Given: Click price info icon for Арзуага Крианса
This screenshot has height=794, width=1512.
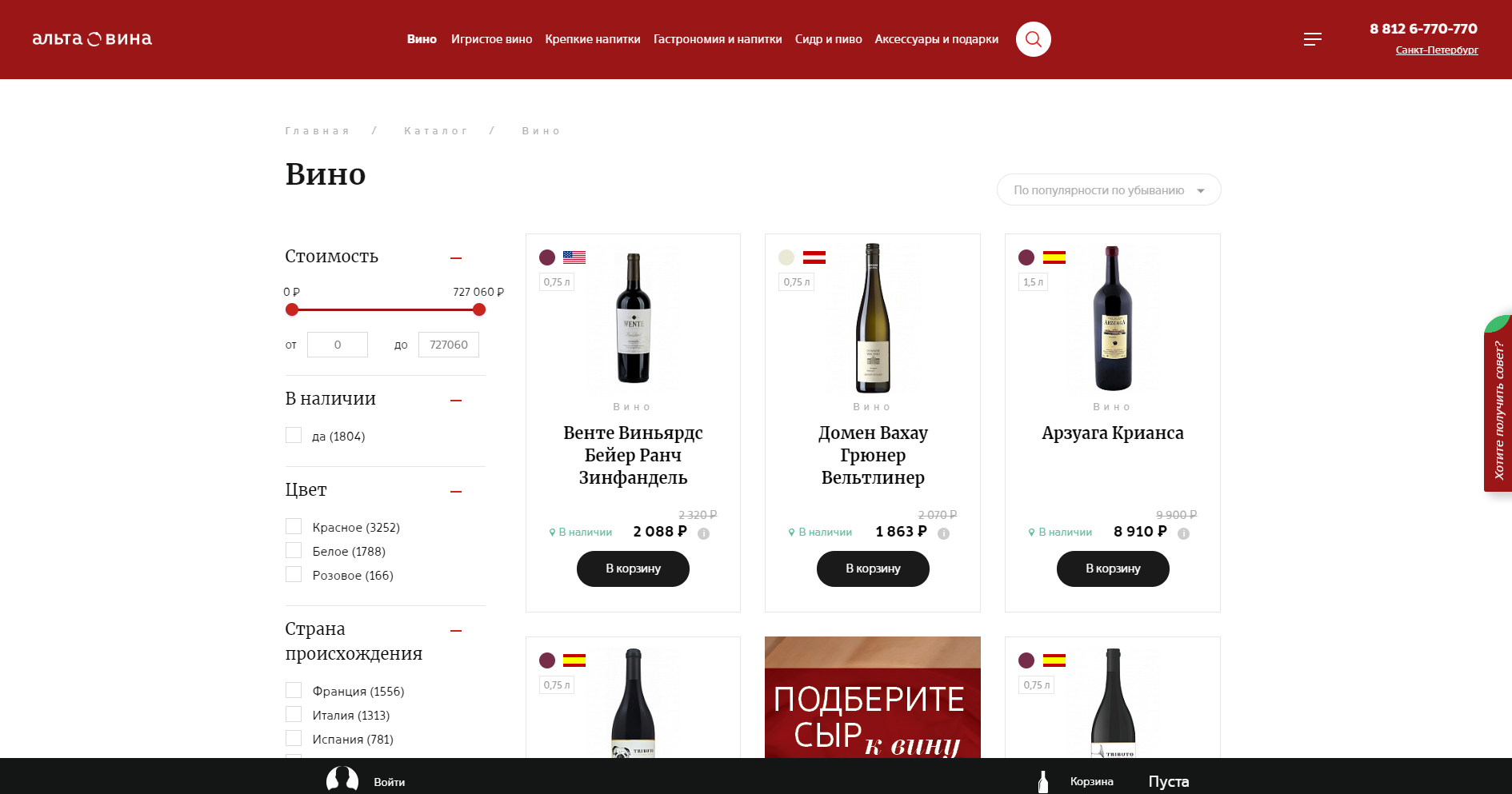Looking at the screenshot, I should coord(1183,533).
